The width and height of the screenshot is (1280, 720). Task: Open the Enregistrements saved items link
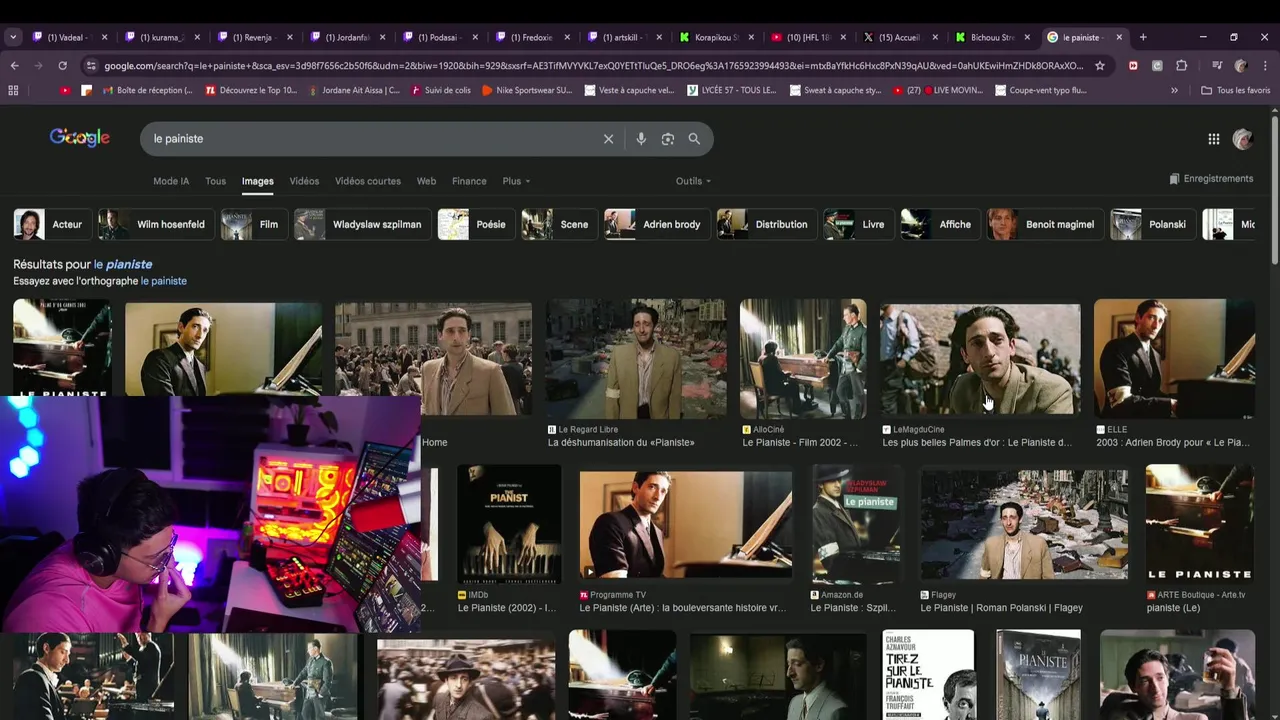point(1211,179)
